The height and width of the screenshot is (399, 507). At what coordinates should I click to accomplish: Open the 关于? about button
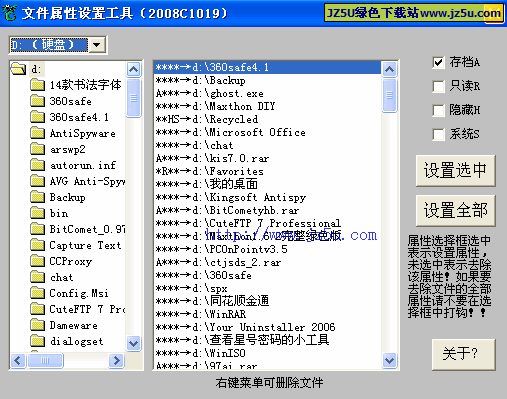[463, 354]
